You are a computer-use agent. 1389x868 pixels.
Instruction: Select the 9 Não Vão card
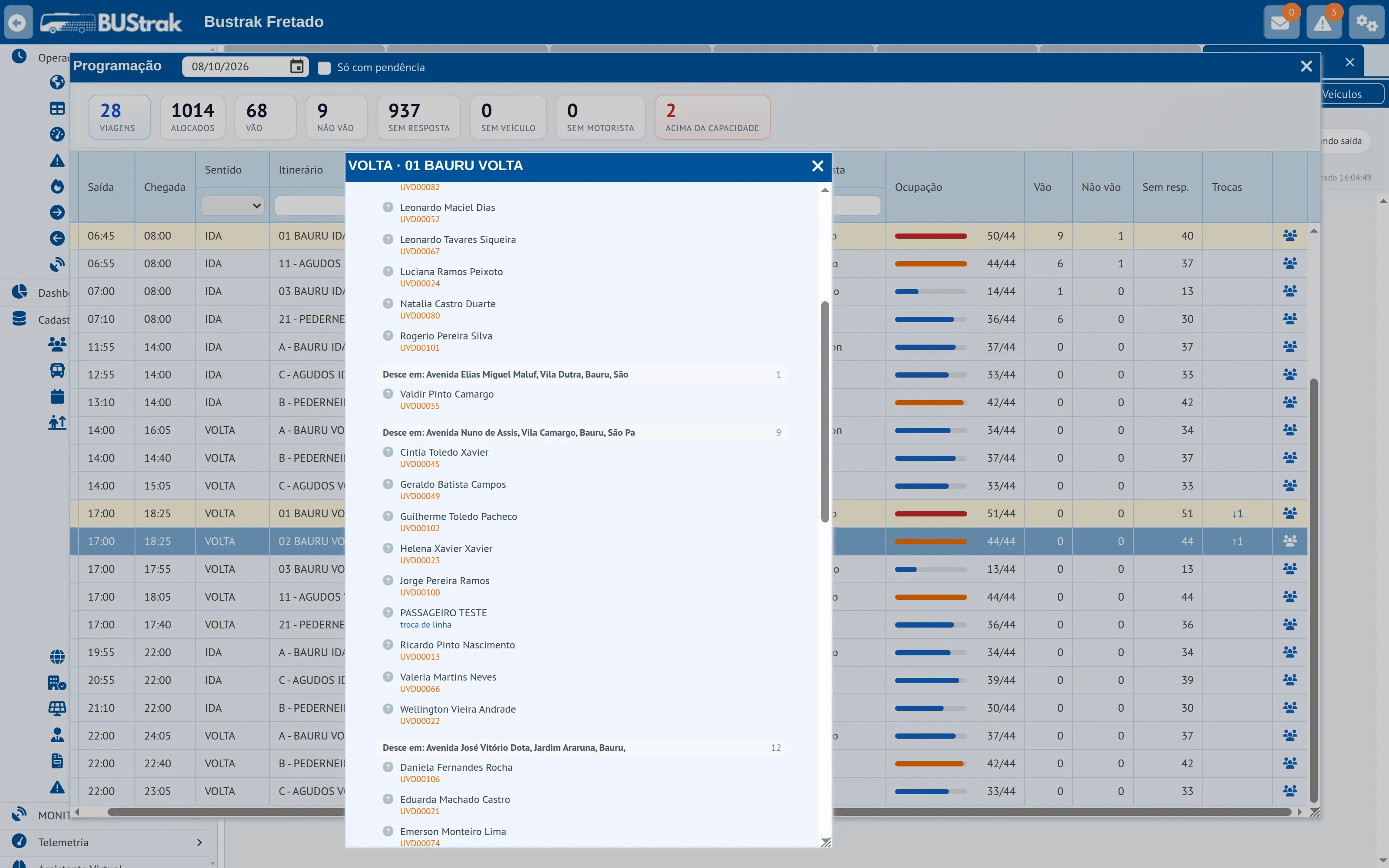point(336,117)
